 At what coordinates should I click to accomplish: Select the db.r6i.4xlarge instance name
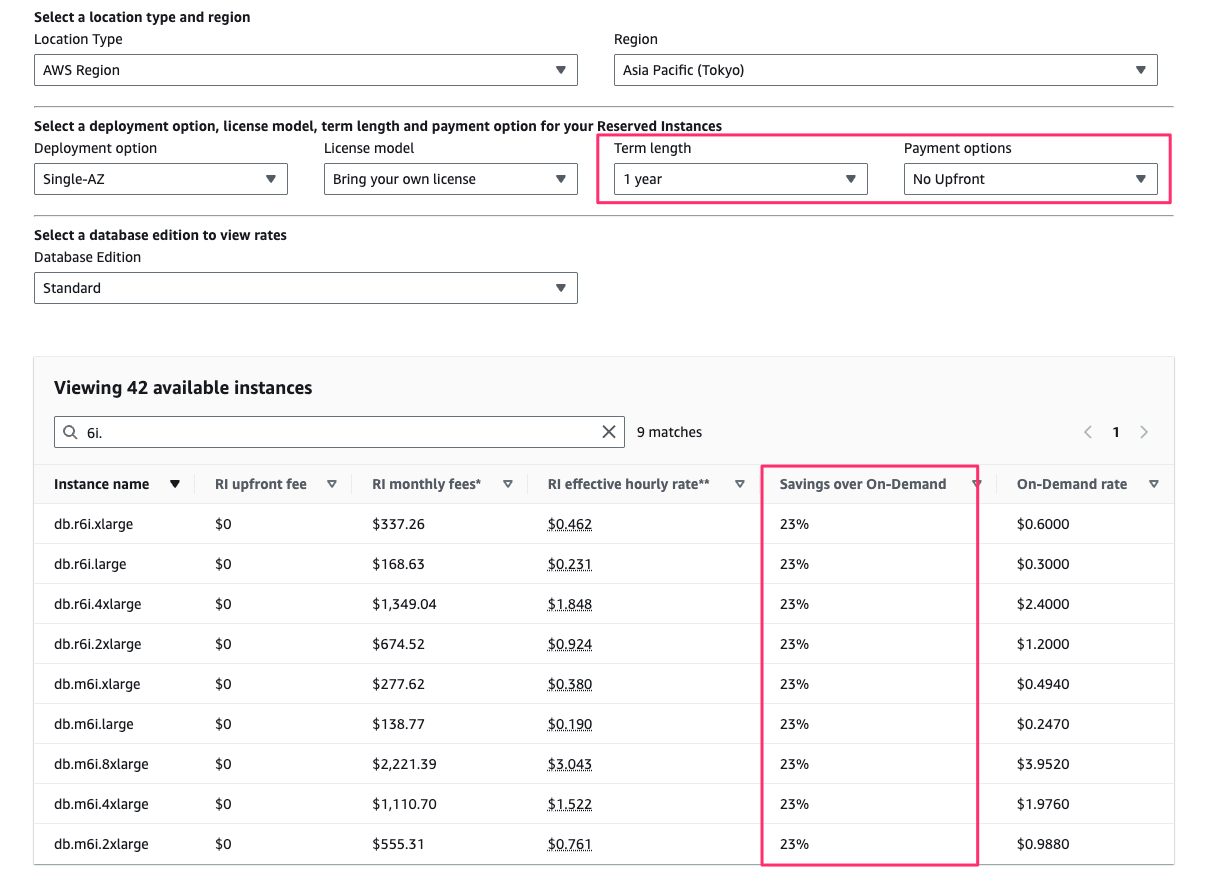(97, 604)
